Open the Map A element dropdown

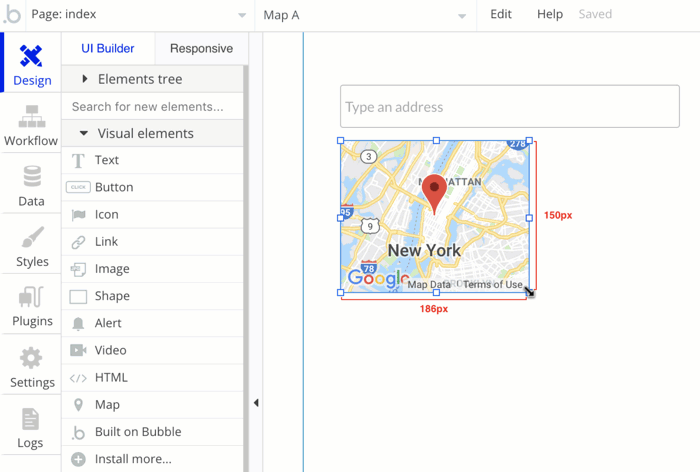tap(365, 15)
